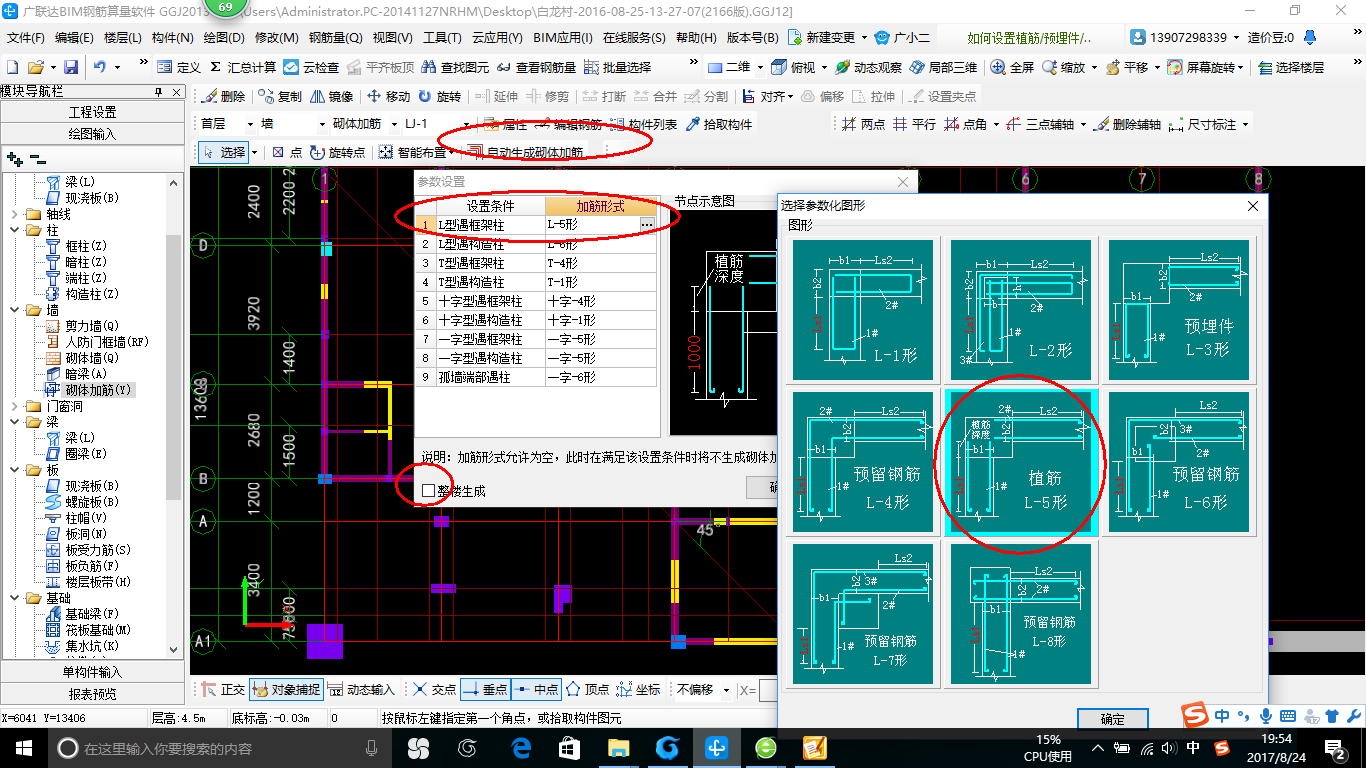Click 确定 in 选择参数化图形 dialog

click(x=1113, y=719)
